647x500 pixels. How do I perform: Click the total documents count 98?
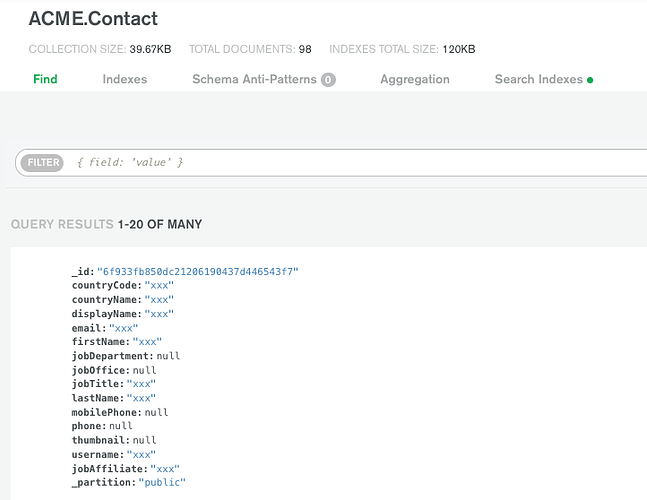[305, 49]
